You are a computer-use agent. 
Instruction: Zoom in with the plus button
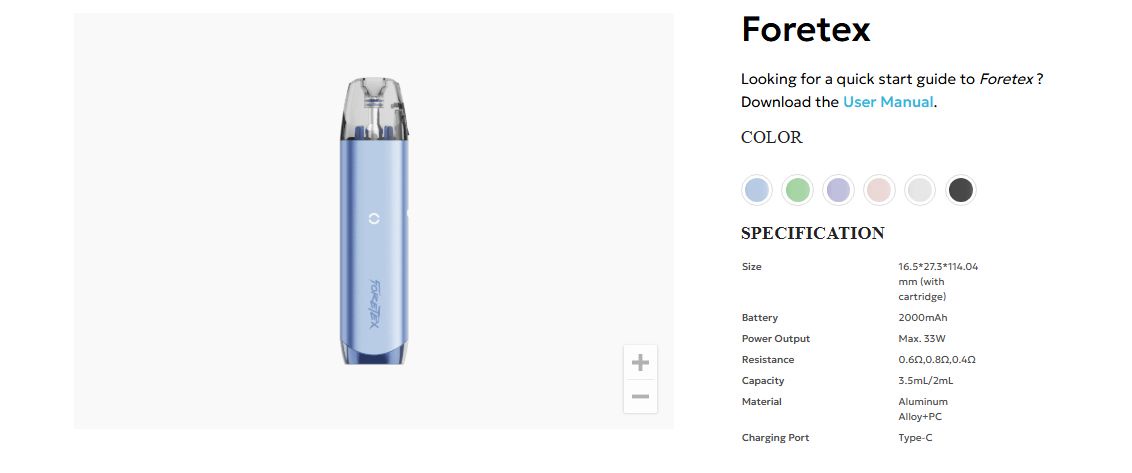(x=641, y=363)
